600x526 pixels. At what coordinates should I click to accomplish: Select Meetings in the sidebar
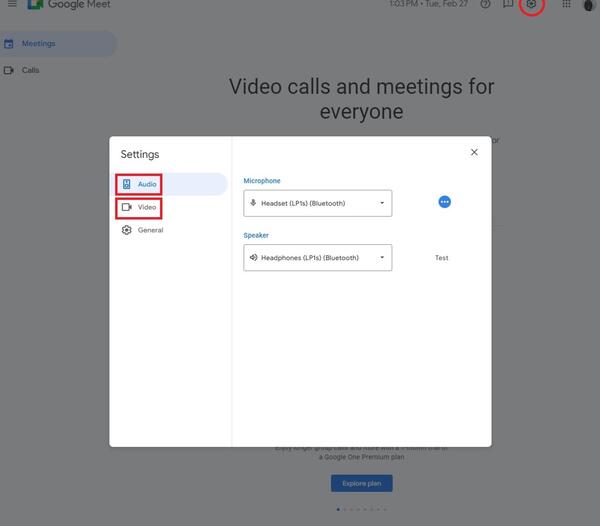57,44
